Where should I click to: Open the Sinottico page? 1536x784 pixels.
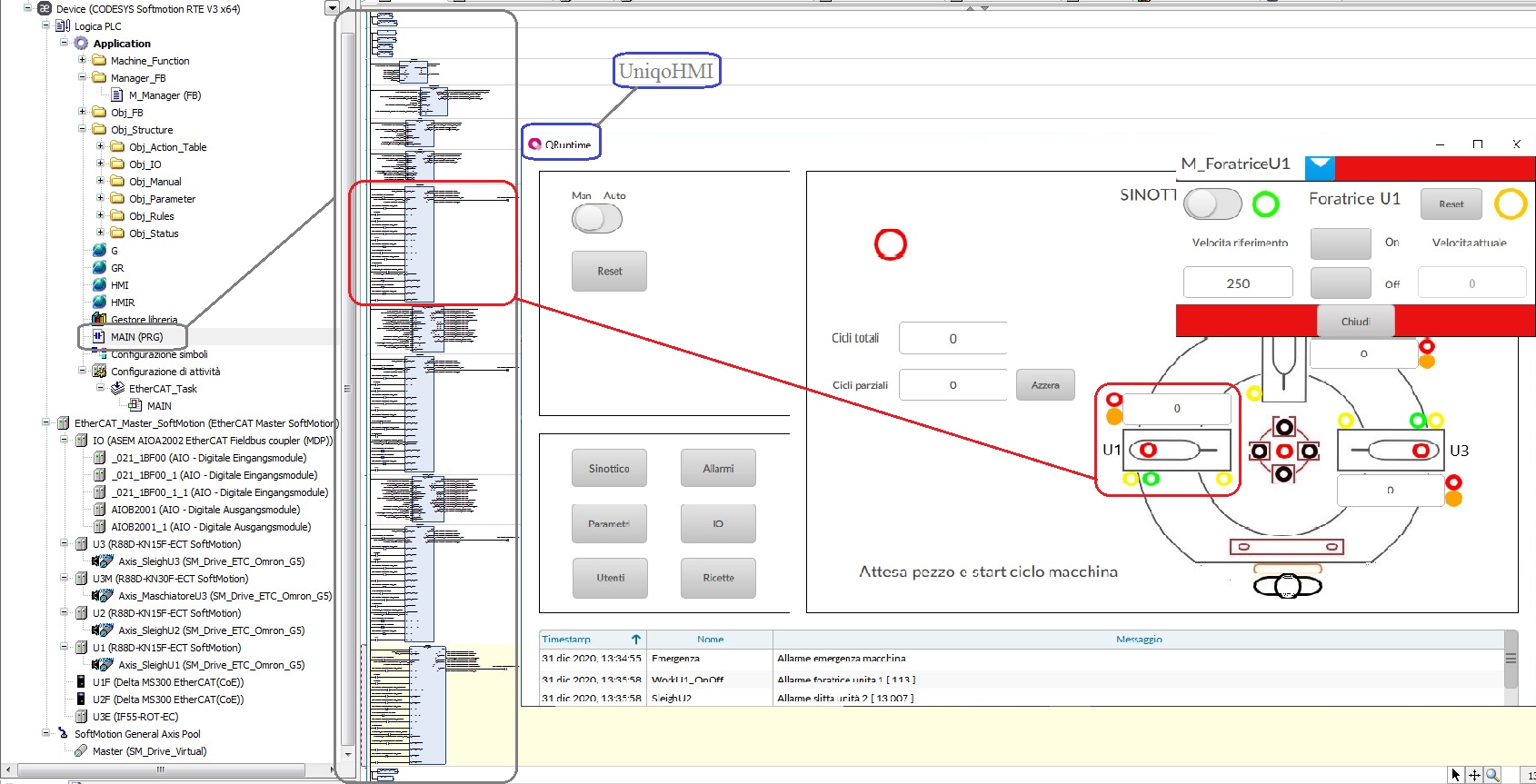pyautogui.click(x=609, y=469)
